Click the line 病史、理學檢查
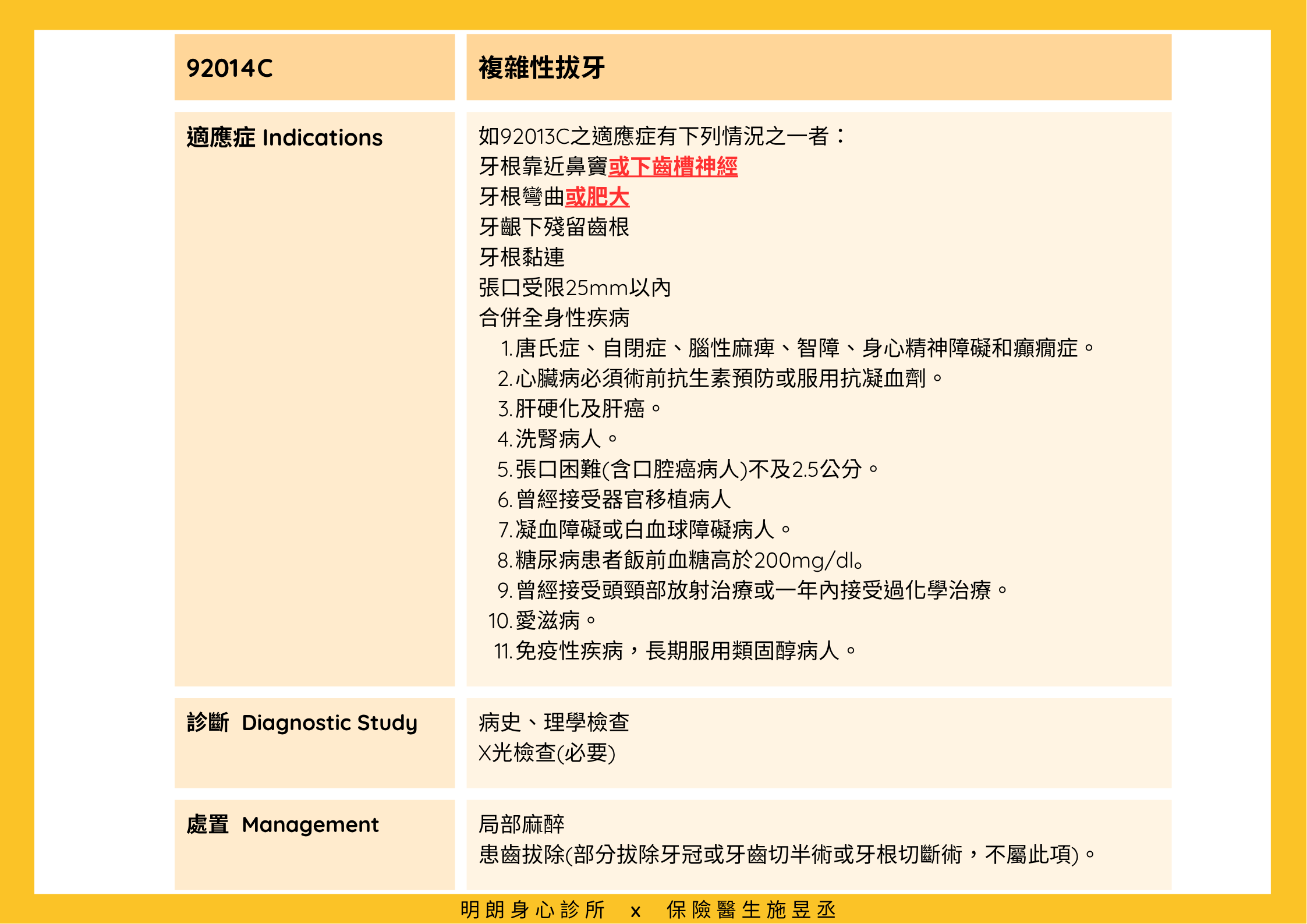This screenshot has height=924, width=1307. pos(554,723)
